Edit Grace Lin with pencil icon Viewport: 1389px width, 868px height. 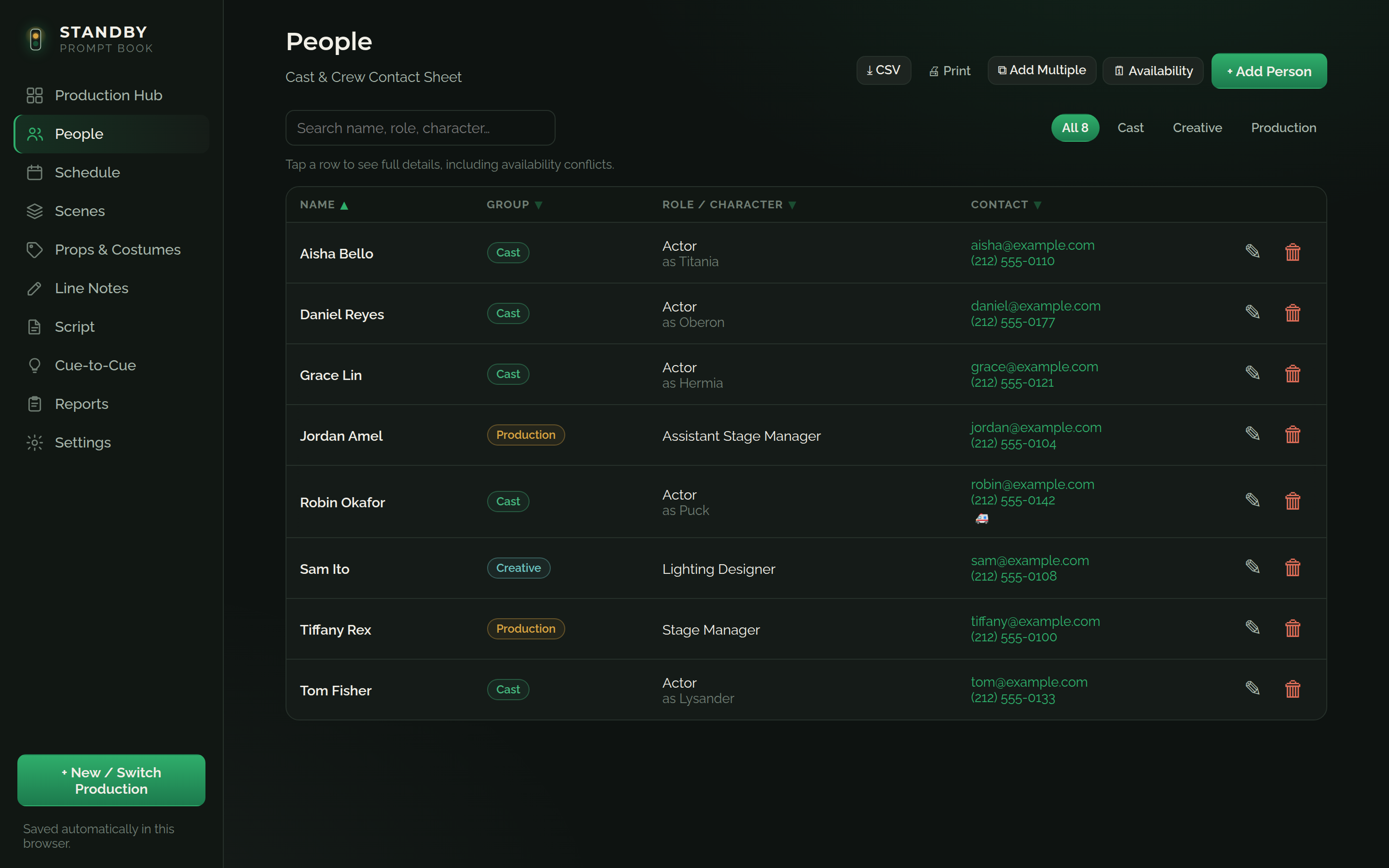coord(1253,373)
